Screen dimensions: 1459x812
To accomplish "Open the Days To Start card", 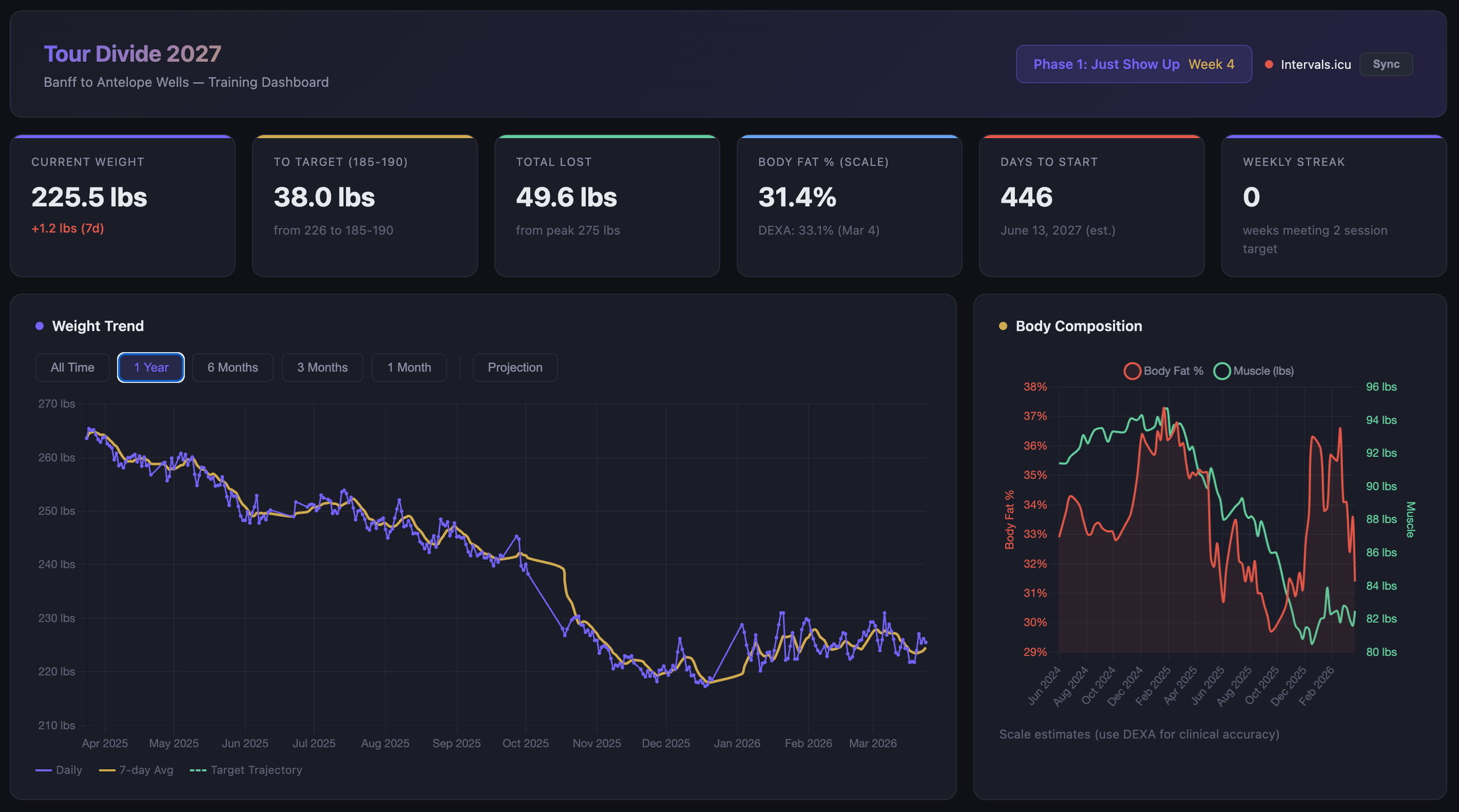I will pos(1091,206).
